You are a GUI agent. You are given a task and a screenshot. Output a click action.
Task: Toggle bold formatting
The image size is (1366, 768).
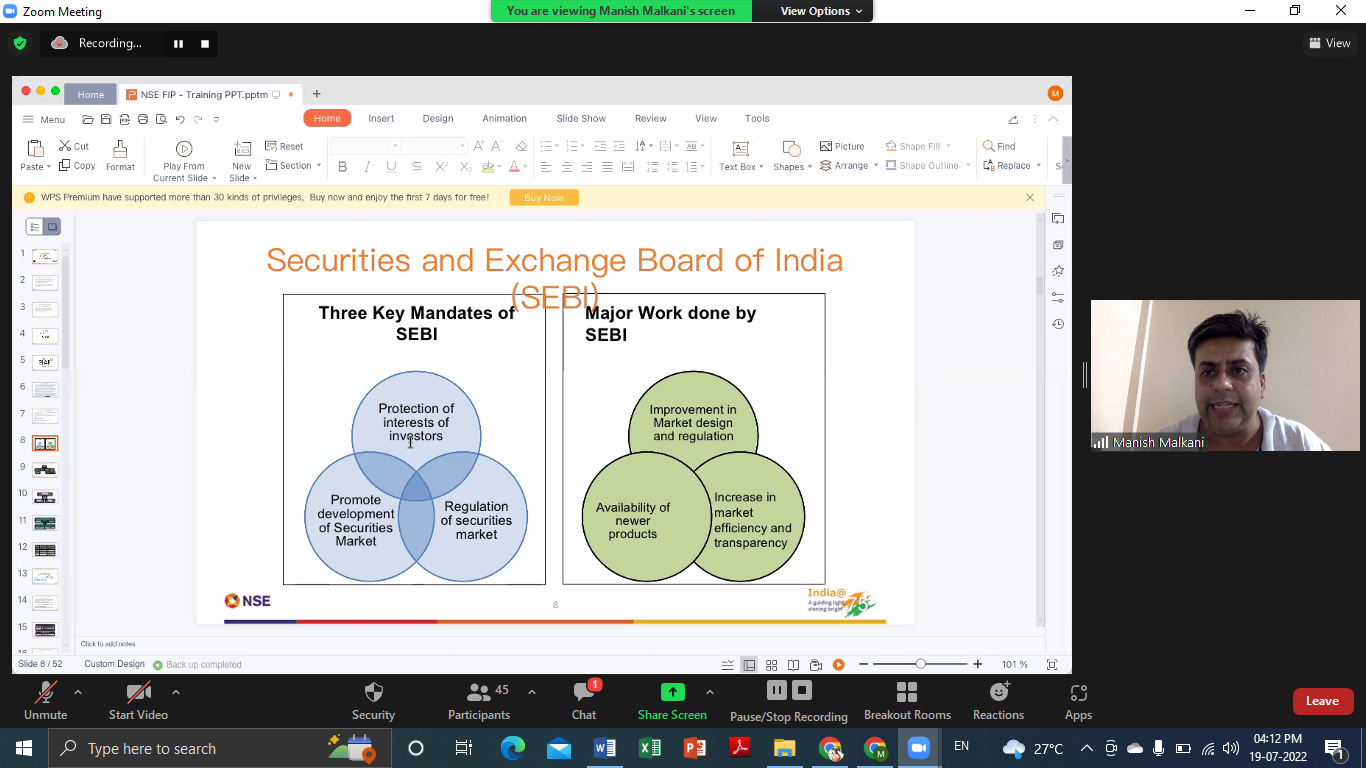coord(343,166)
